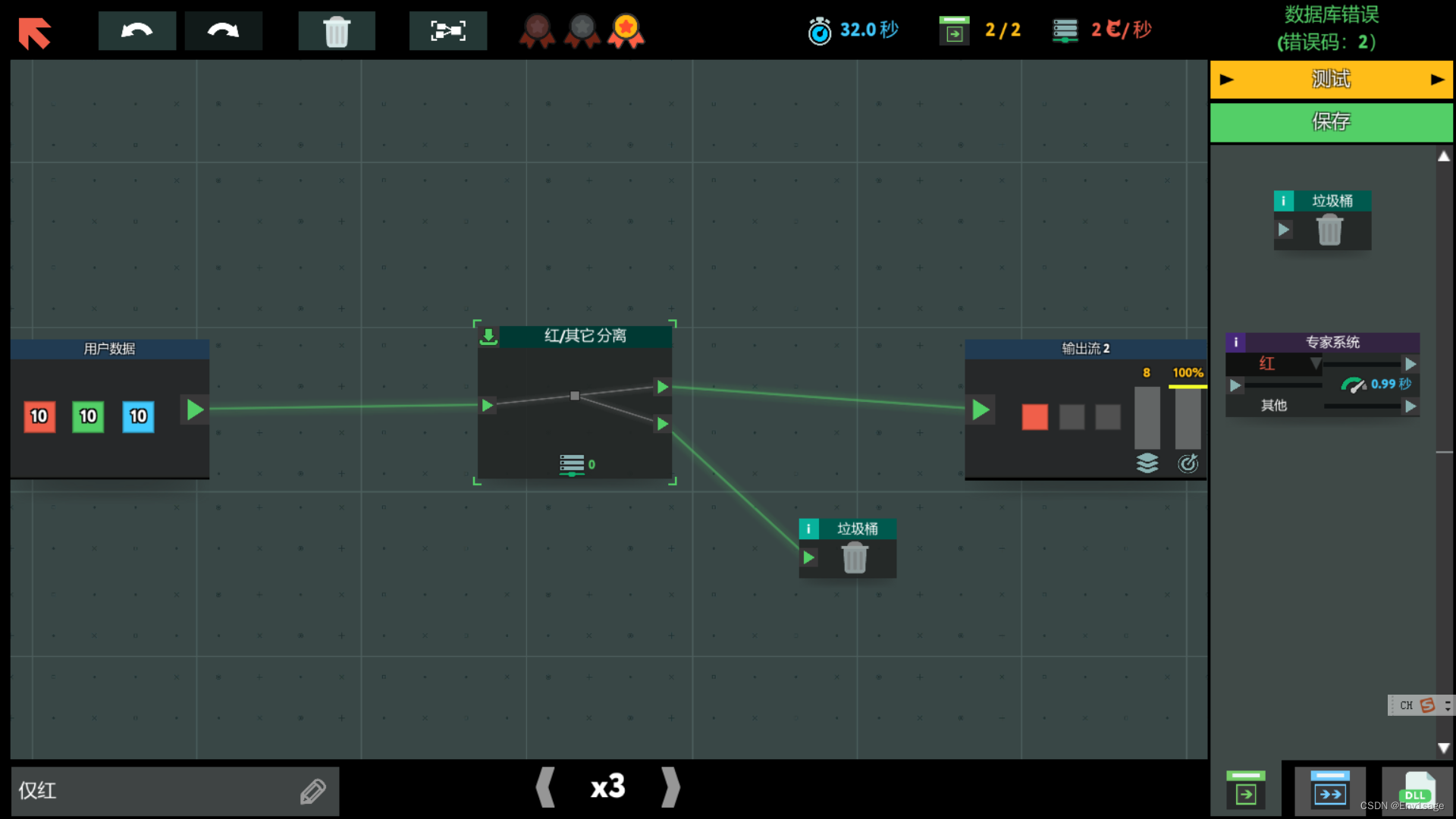The image size is (1456, 819).
Task: Click the layers icon on the 输出流2 node
Action: pos(1147,463)
